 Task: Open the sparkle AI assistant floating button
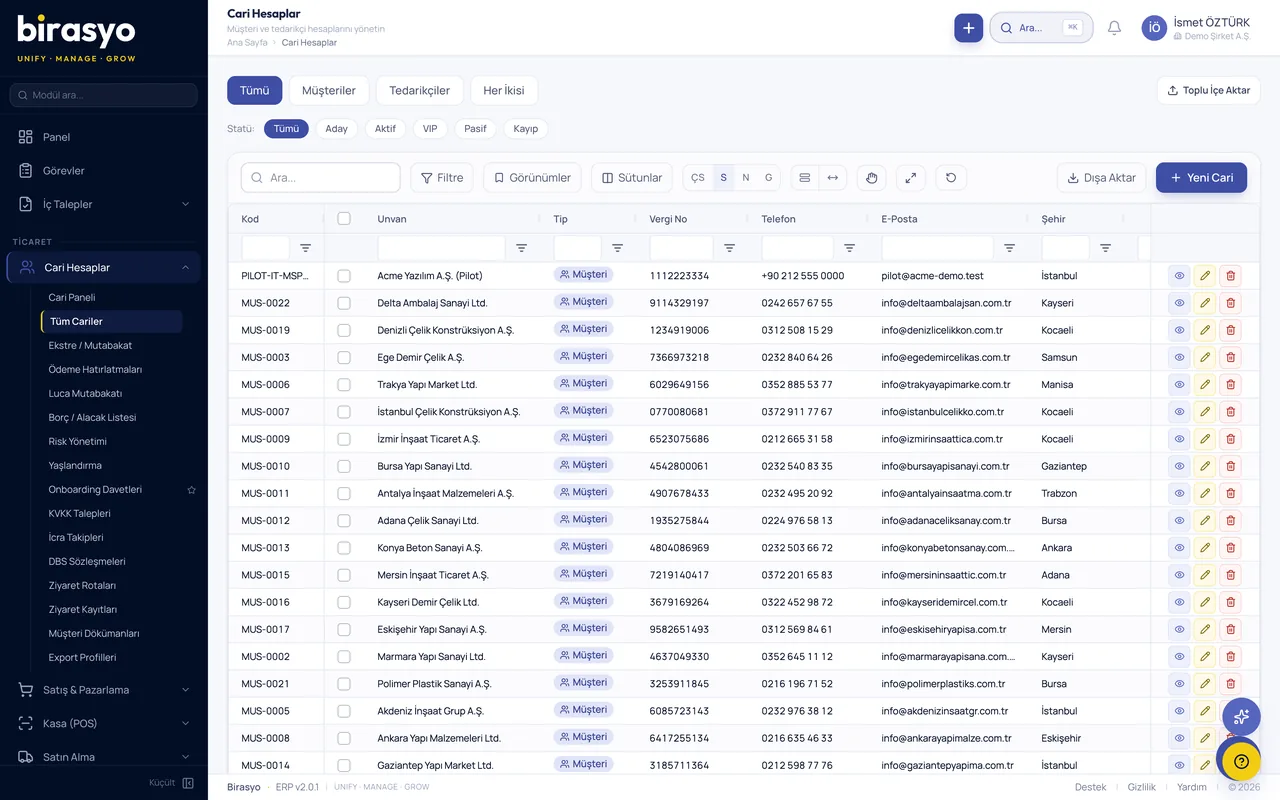(1241, 717)
